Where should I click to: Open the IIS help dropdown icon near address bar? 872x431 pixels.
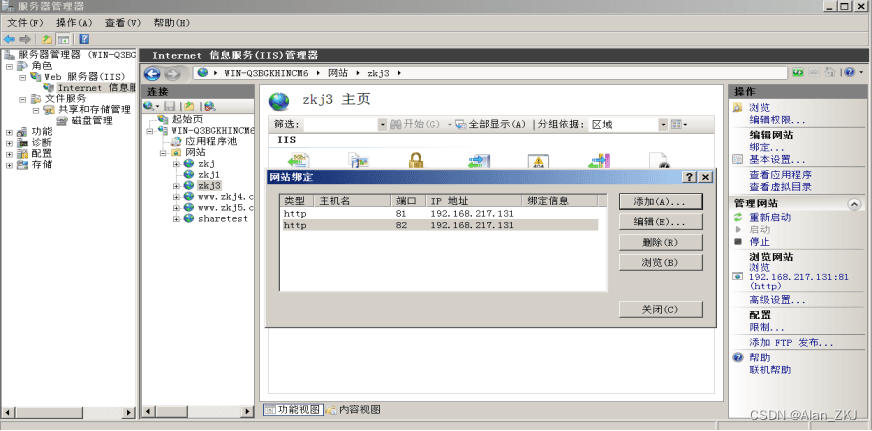tap(854, 73)
